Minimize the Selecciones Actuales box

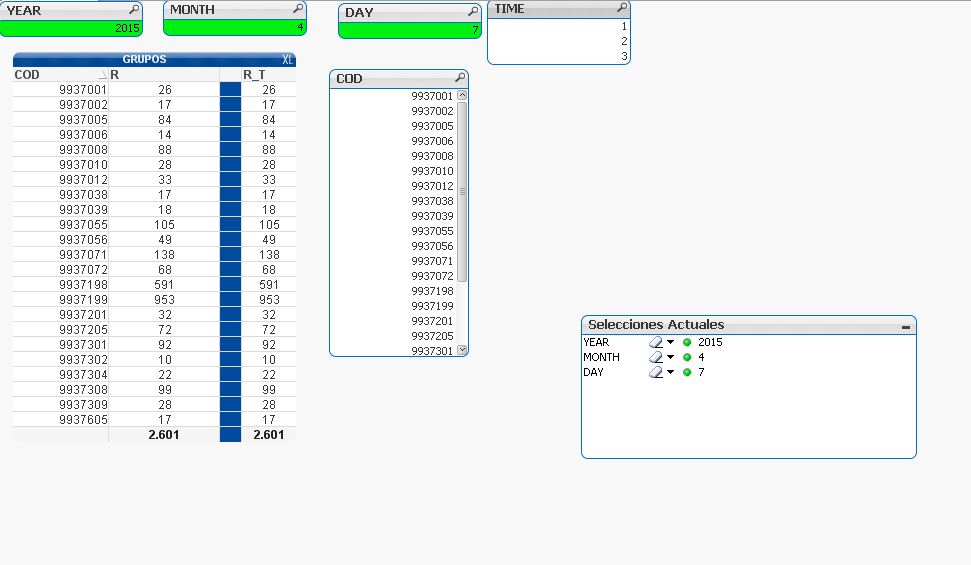tap(906, 326)
